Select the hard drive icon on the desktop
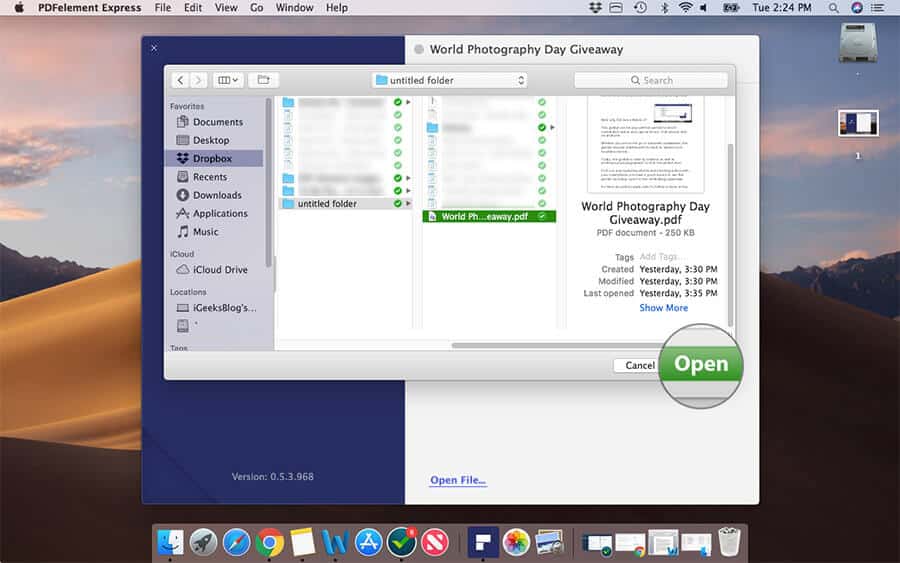900x563 pixels. coord(858,42)
